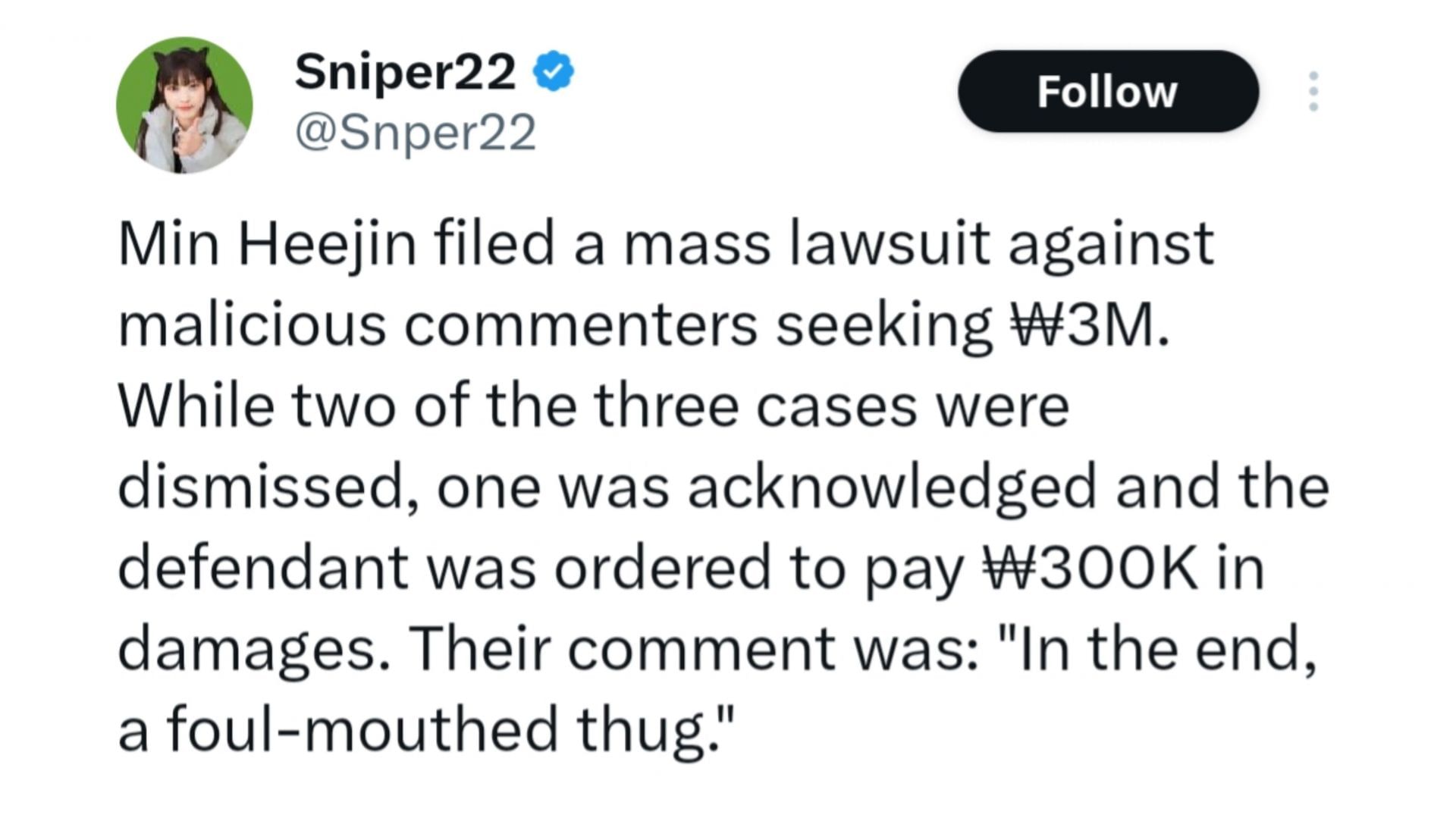Click the word "lawsuit" in the tweet
Viewport: 1456px width, 818px height.
(889, 245)
